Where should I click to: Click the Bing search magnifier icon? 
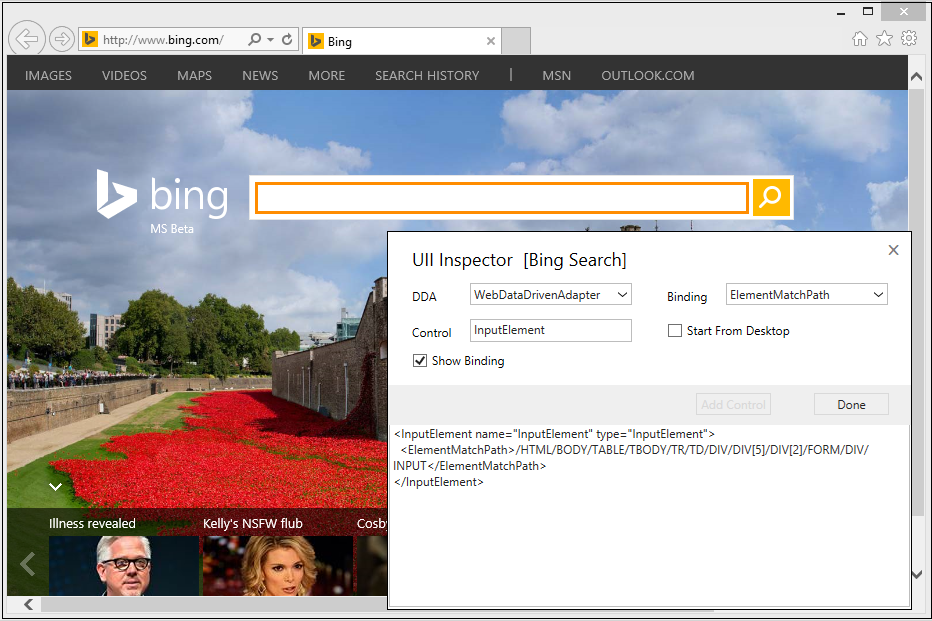pos(770,197)
